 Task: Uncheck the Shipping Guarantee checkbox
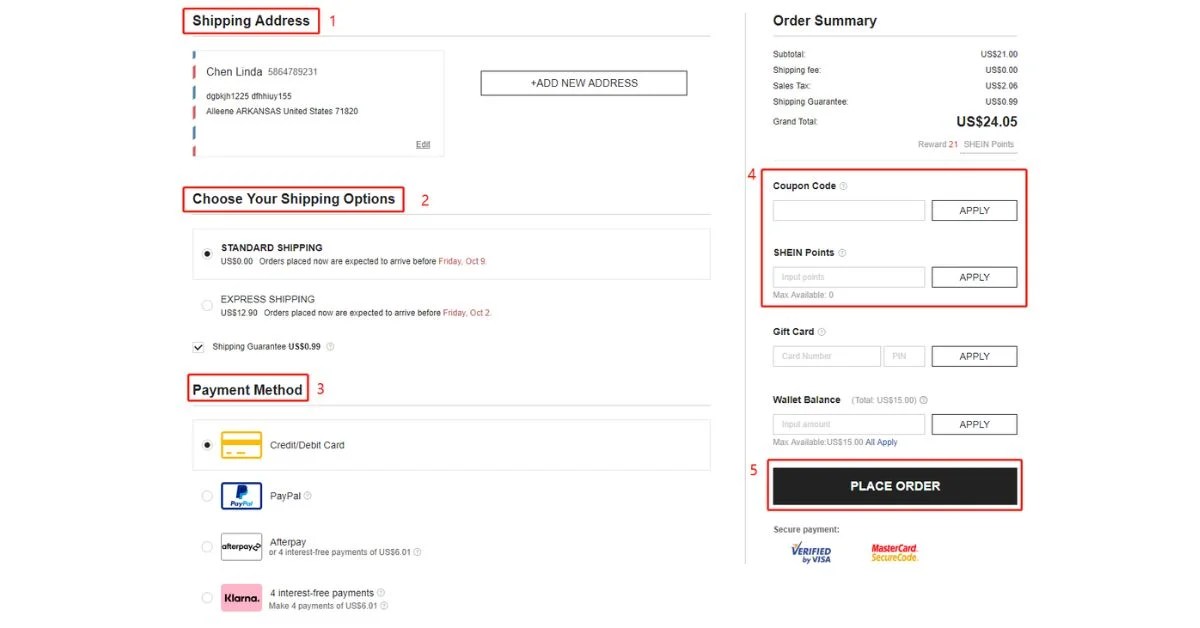197,347
